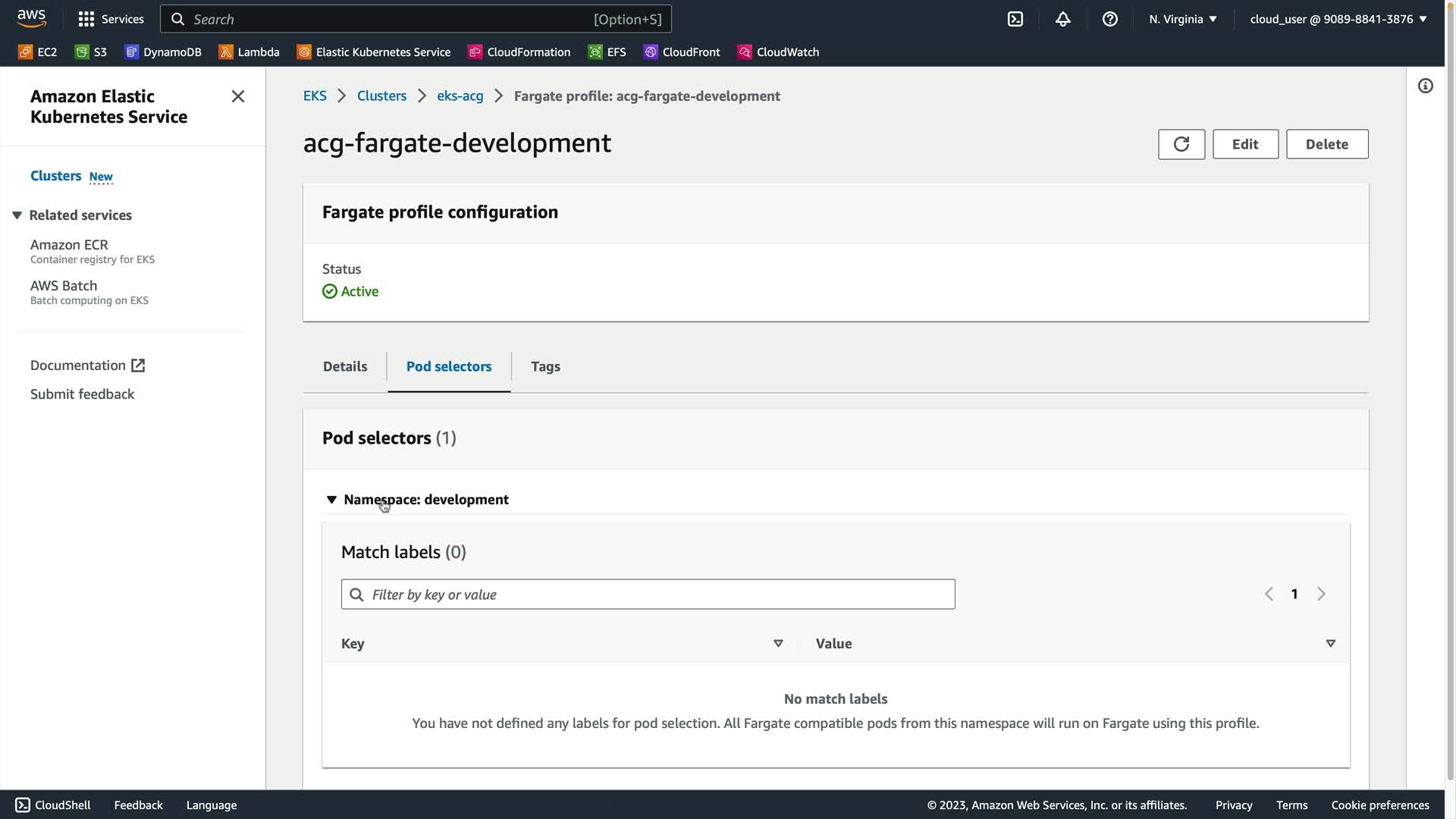The width and height of the screenshot is (1456, 819).
Task: Open the Lambda shortcut in favorites bar
Action: (x=249, y=52)
